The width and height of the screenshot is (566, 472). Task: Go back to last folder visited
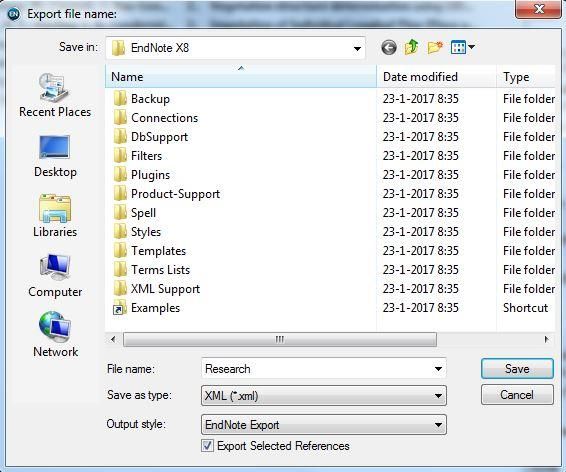click(389, 47)
